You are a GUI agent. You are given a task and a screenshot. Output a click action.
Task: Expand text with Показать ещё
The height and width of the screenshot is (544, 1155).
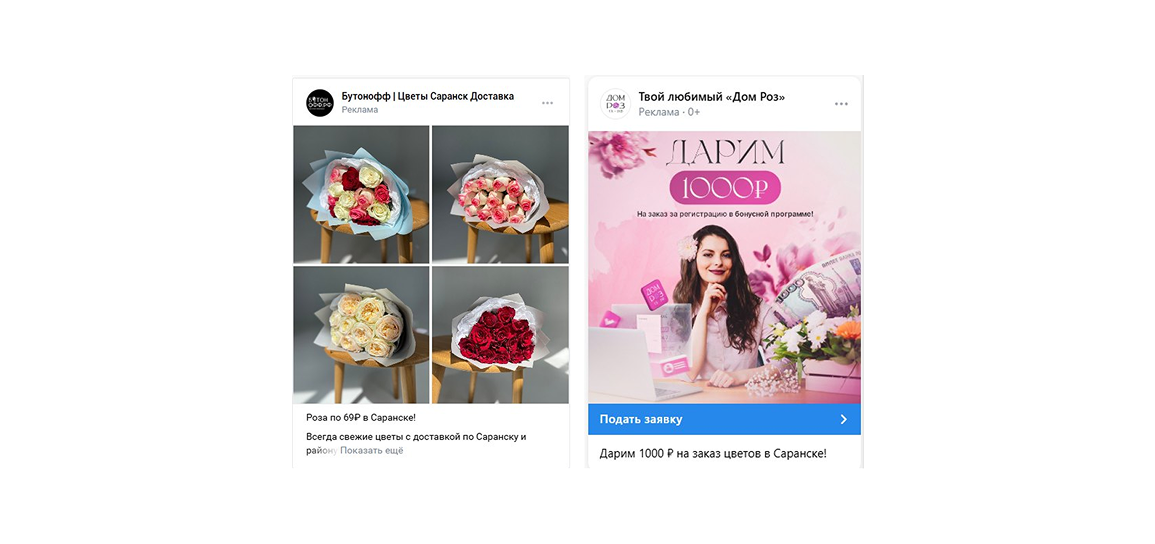[371, 451]
